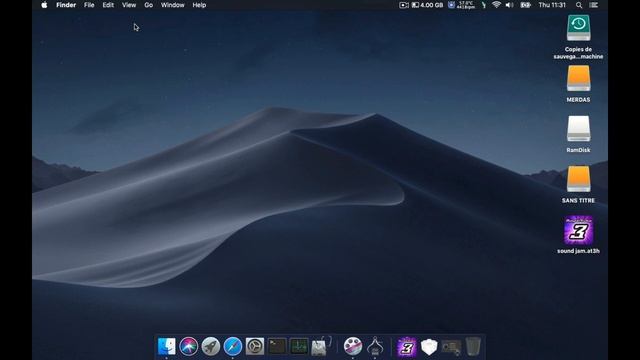Open System Preferences gear in Dock
Viewport: 640px width, 360px height.
[255, 347]
